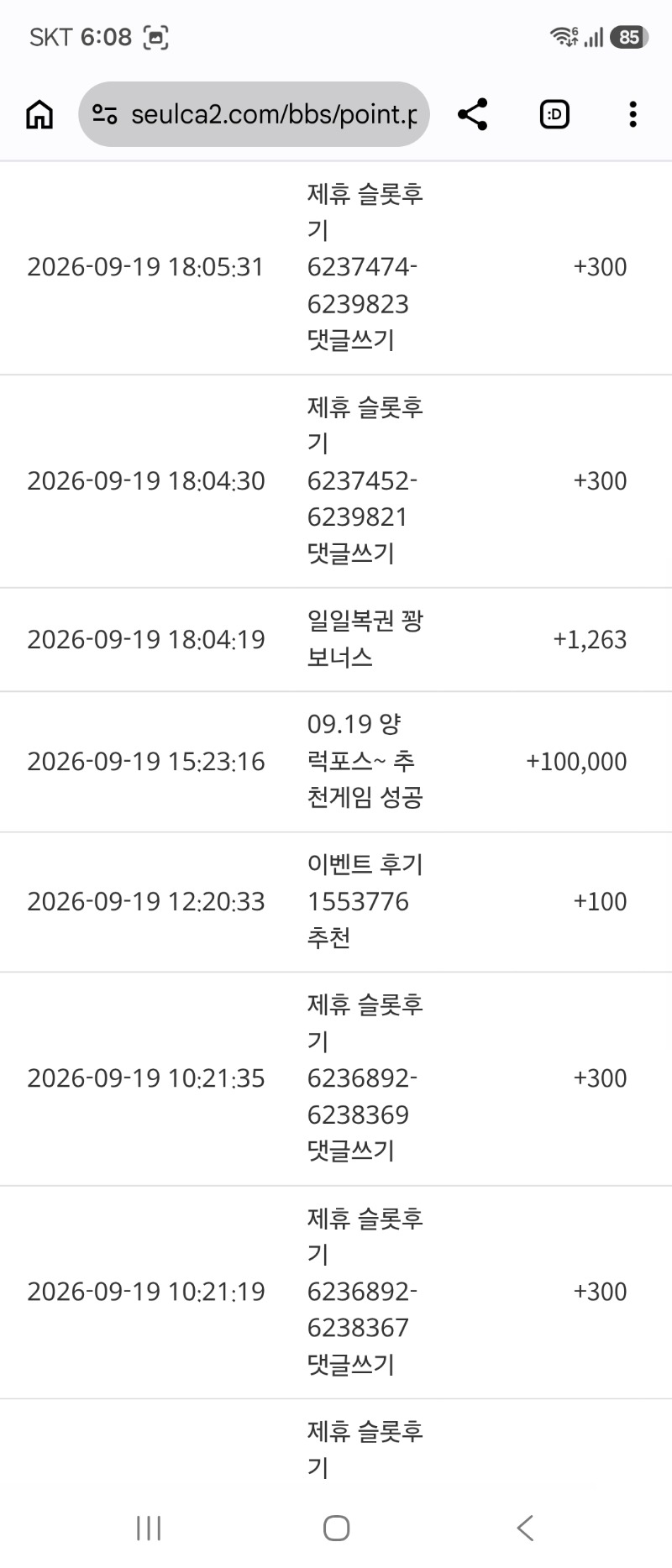
Task: Tap the share icon
Action: [473, 114]
